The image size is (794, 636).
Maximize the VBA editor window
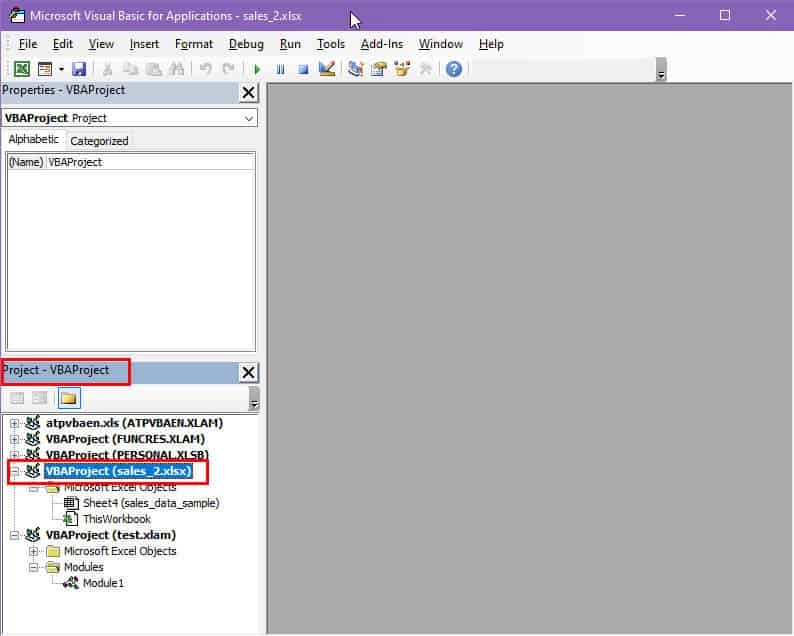(x=725, y=15)
